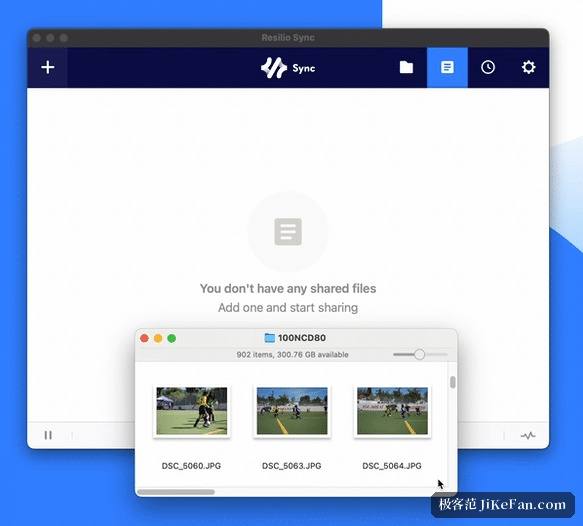Minimize the 100NCD80 Finder window
The width and height of the screenshot is (583, 526).
pos(158,338)
